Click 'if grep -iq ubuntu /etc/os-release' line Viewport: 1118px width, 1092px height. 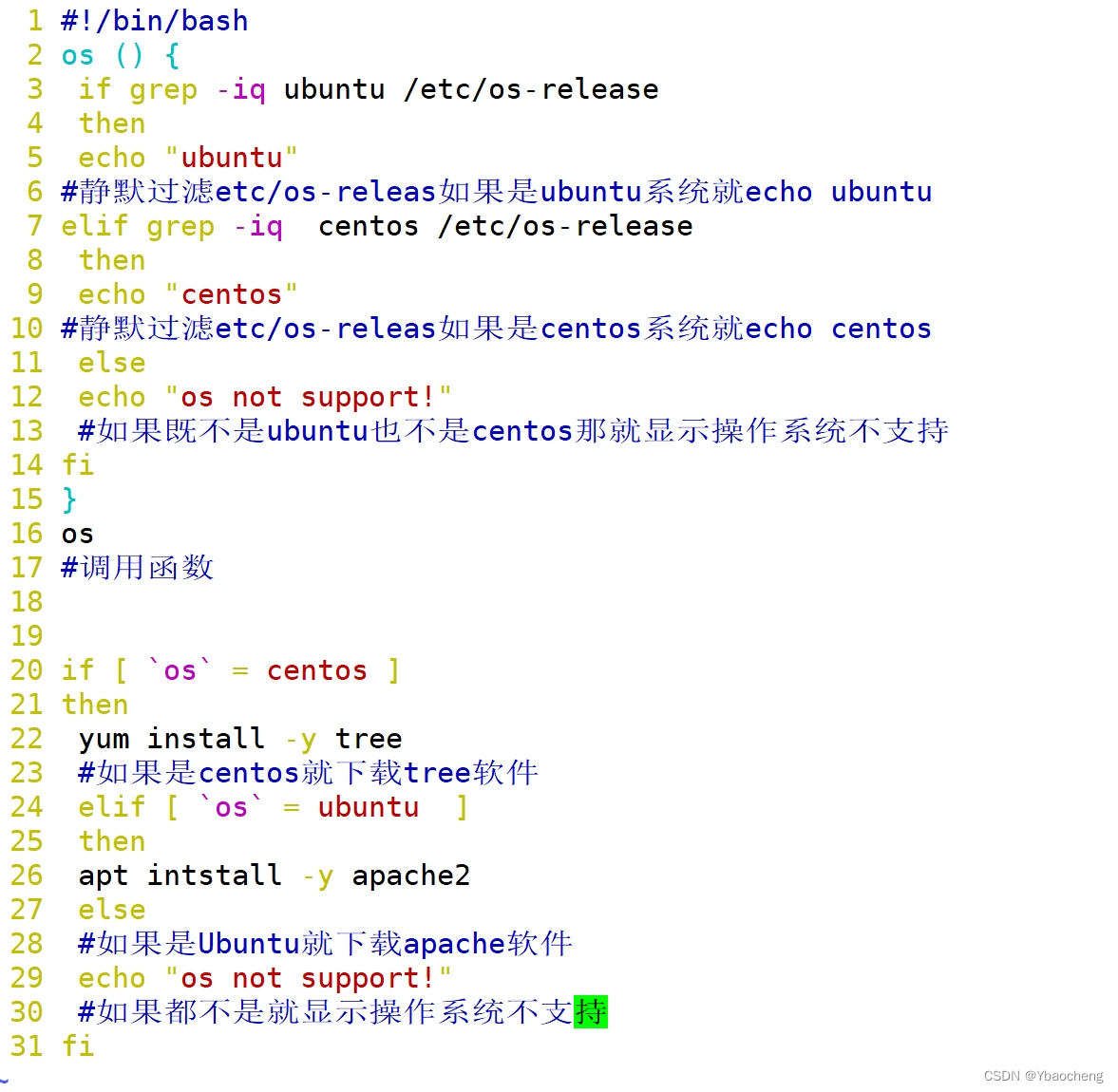(x=369, y=90)
